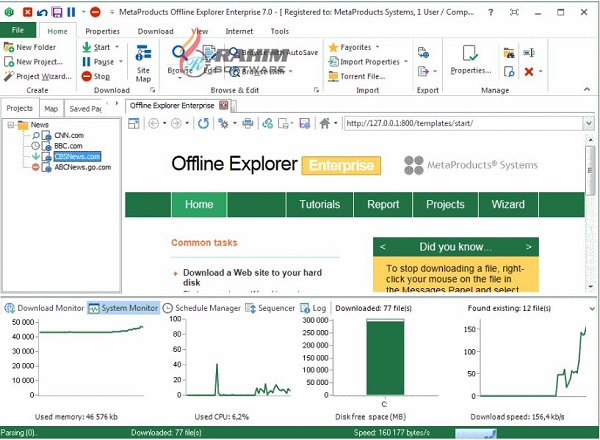This screenshot has height=440, width=600.
Task: Select CBSNews.com project in tree
Action: [76, 156]
